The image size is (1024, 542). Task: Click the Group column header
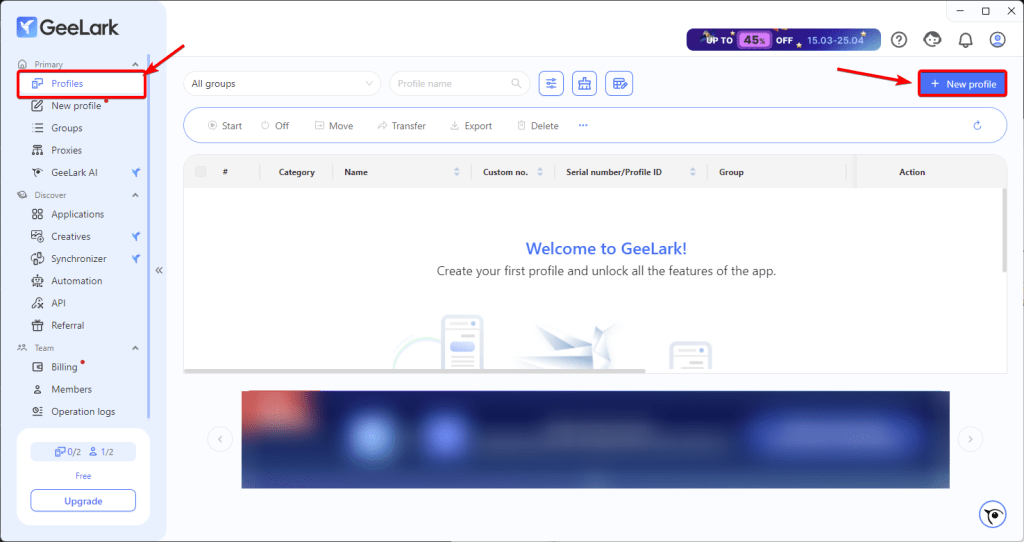click(x=731, y=172)
